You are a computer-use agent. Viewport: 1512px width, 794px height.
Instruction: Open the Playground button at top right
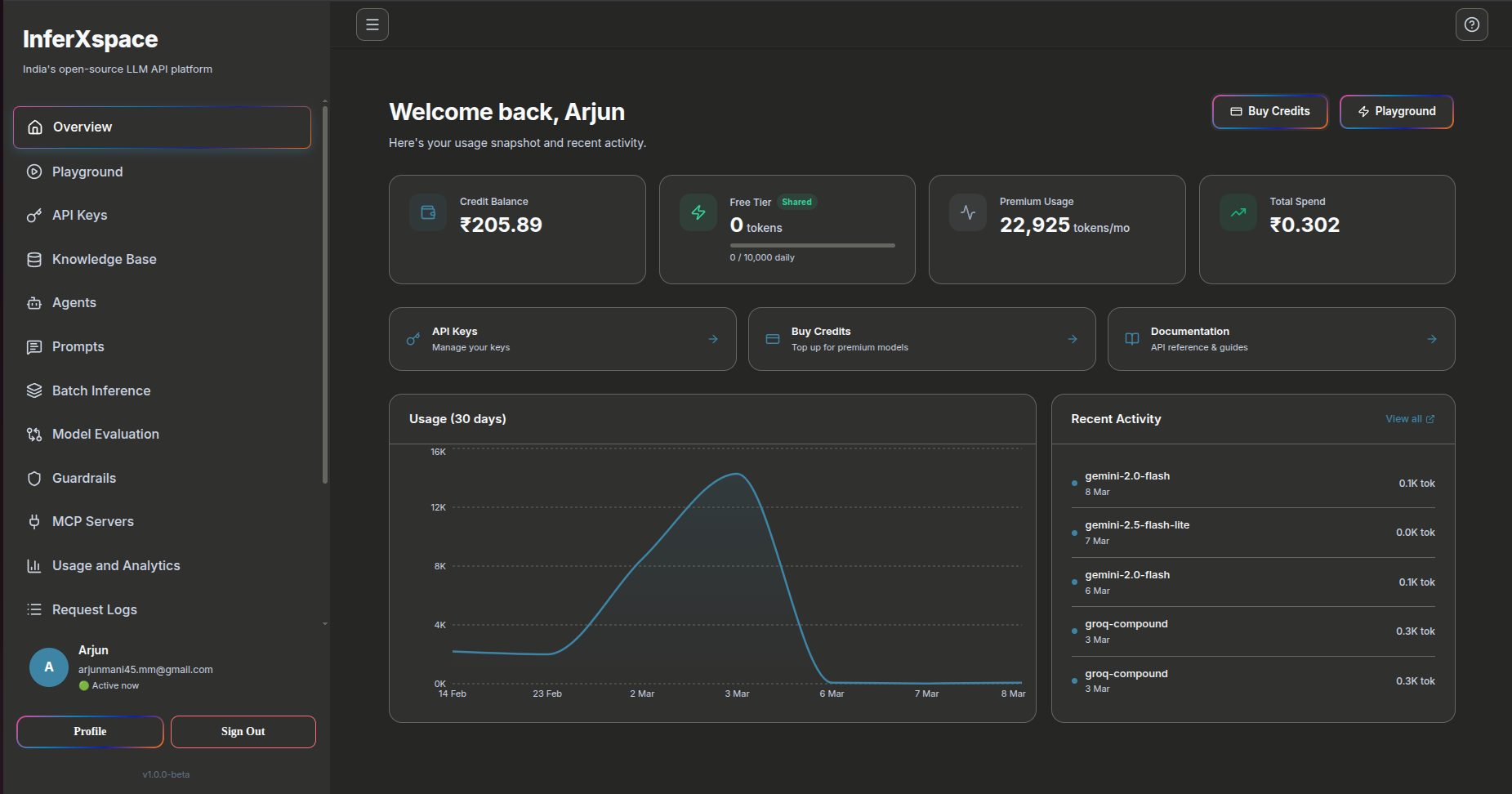coord(1396,111)
